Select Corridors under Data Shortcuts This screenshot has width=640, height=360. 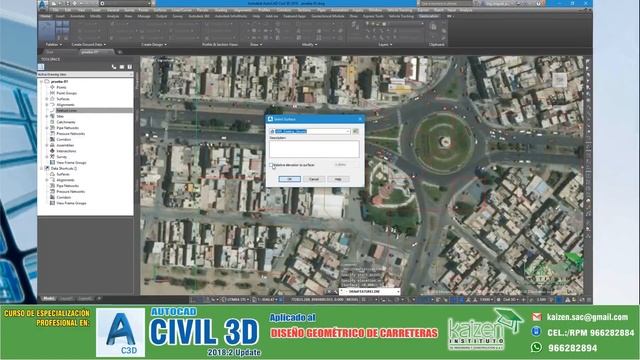(63, 198)
